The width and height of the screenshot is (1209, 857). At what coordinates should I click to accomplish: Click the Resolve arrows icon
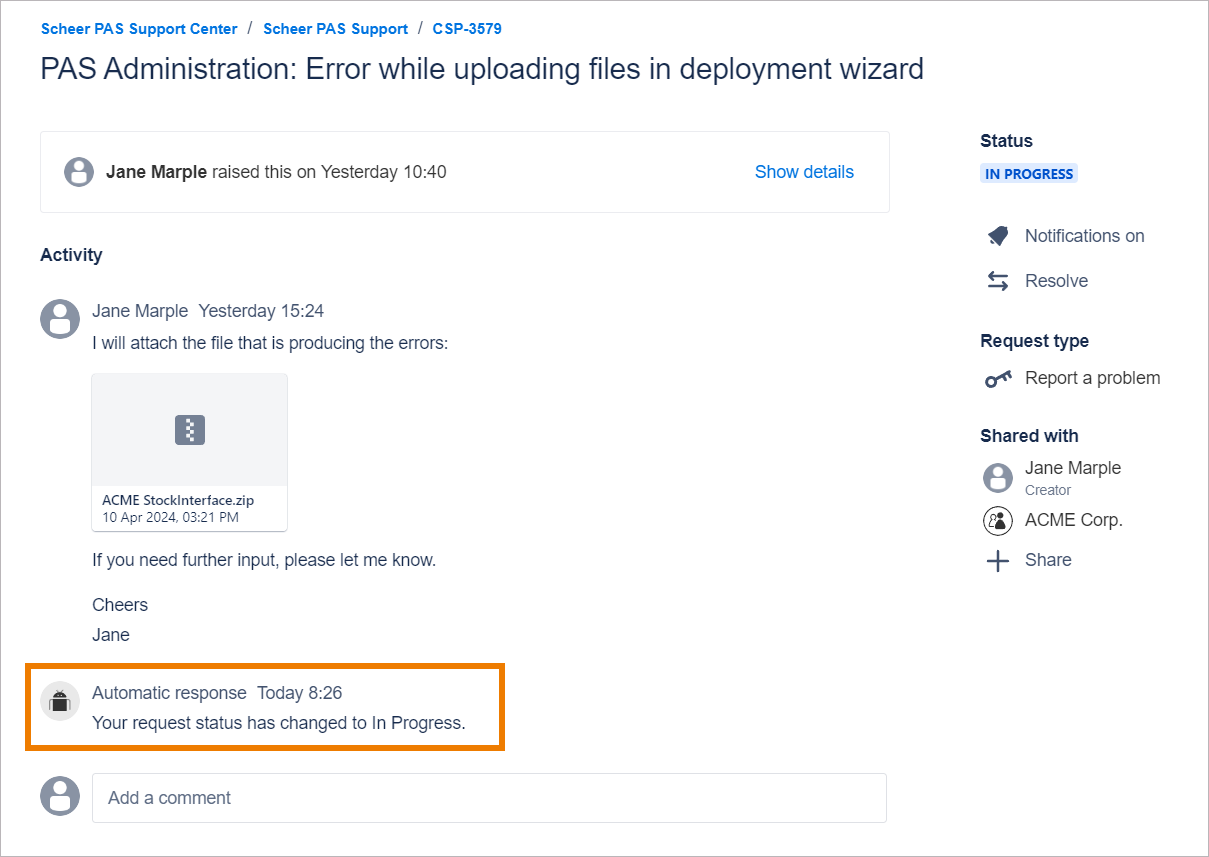(998, 281)
